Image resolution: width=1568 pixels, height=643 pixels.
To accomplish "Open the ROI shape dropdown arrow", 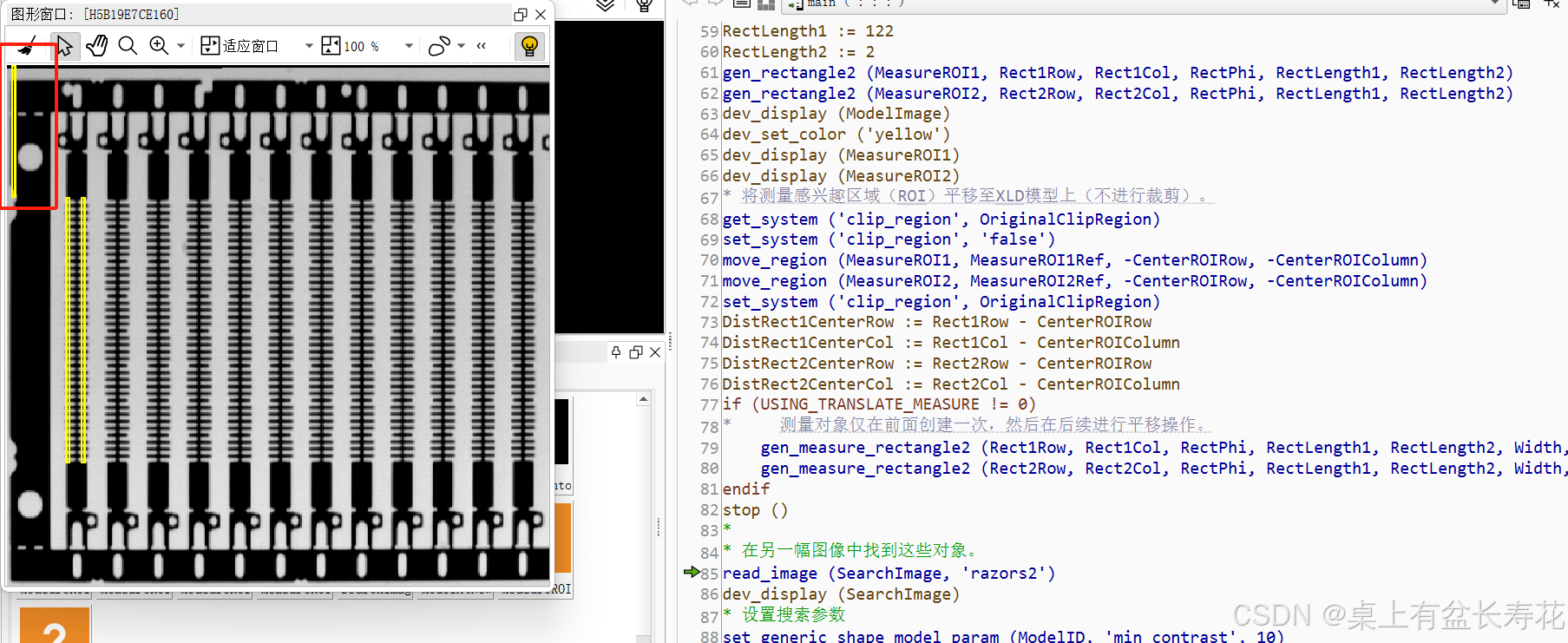I will pos(462,46).
